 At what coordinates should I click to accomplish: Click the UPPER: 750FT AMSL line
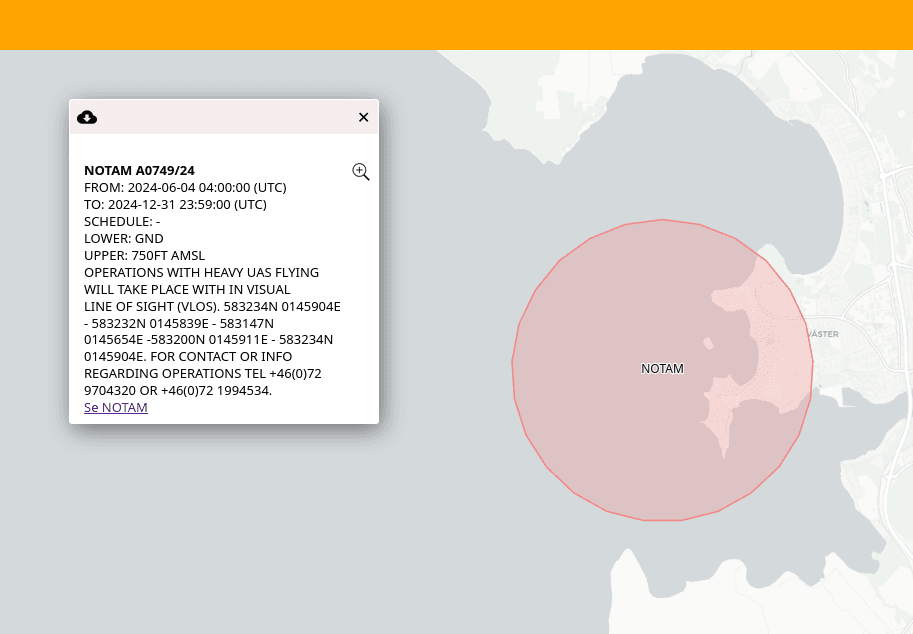[144, 255]
